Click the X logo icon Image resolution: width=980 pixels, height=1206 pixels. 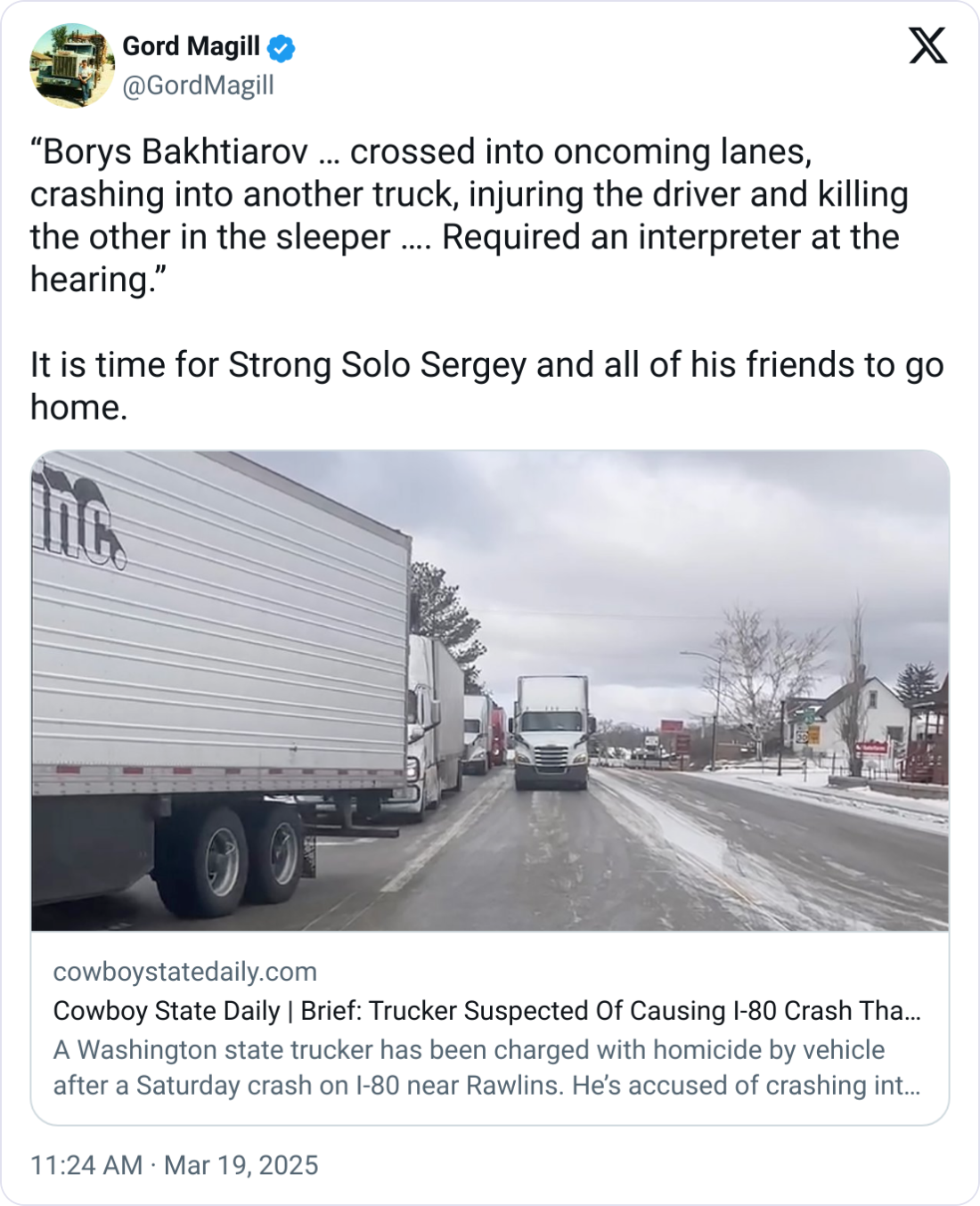tap(927, 45)
